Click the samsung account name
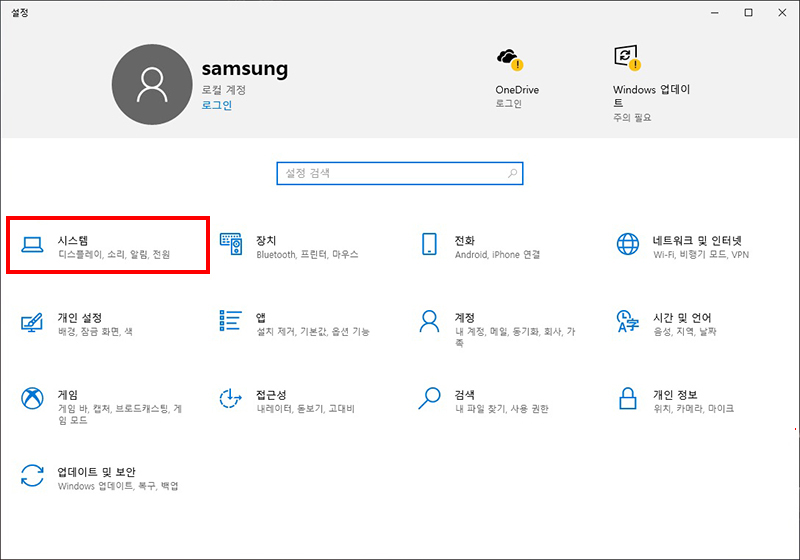 click(245, 69)
